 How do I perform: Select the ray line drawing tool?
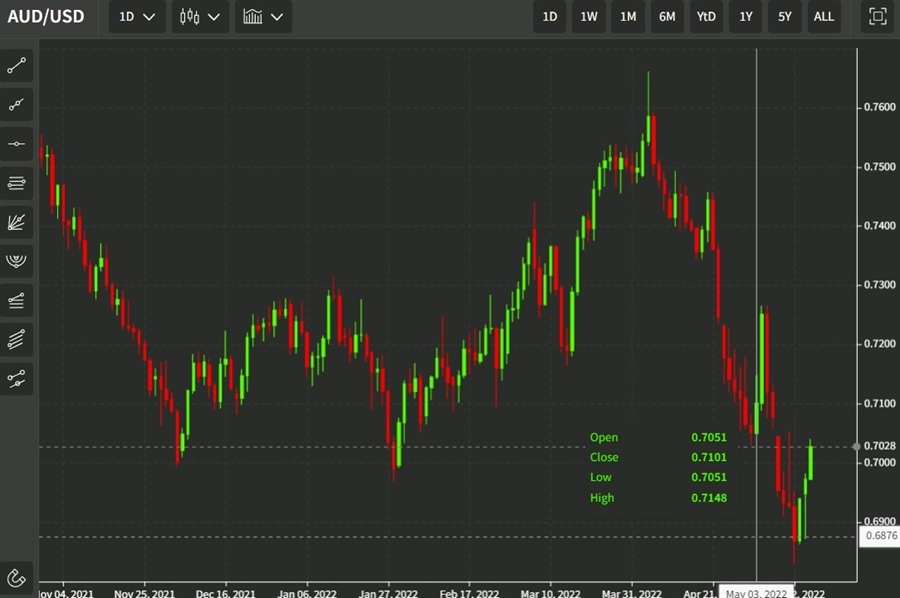point(16,104)
